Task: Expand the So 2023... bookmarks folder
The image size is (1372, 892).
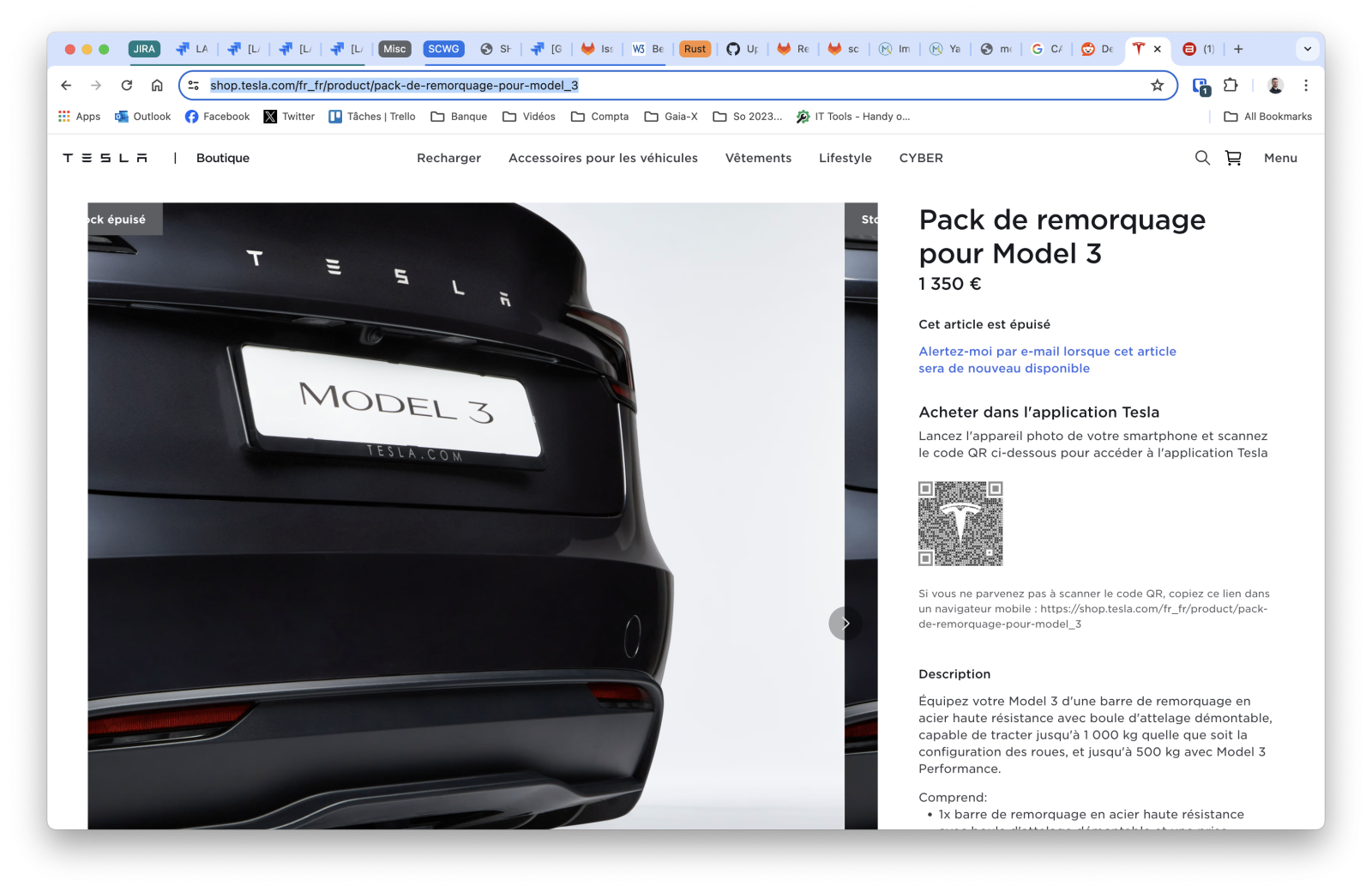Action: coord(748,117)
